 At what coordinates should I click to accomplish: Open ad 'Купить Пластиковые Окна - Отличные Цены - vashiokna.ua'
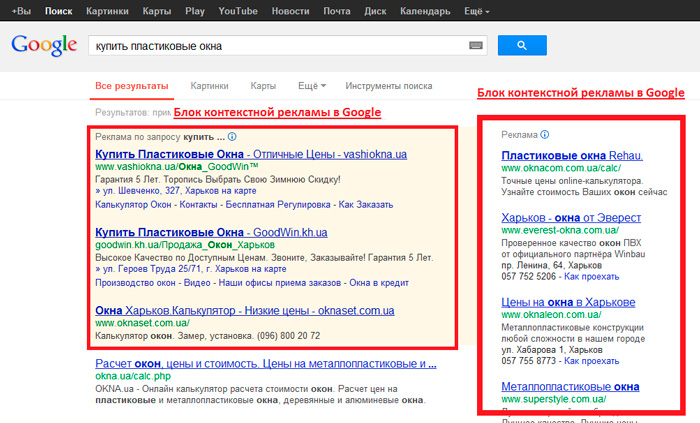(x=251, y=154)
